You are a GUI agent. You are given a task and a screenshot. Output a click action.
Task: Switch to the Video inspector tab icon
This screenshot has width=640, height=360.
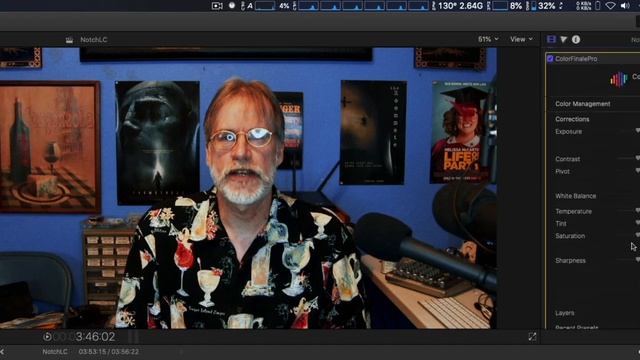point(551,39)
